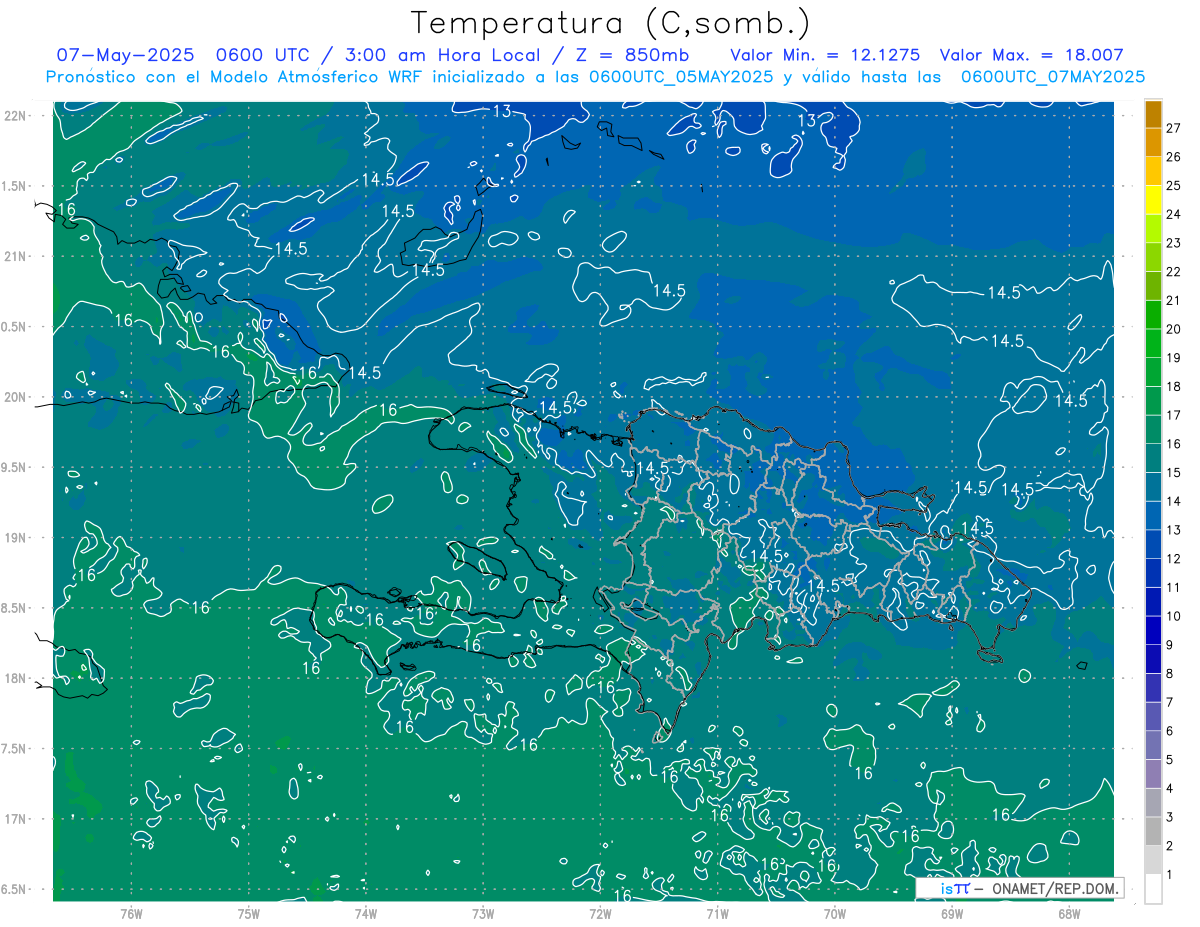This screenshot has height=927, width=1200.
Task: Click the colorbar value label '12'
Action: click(1173, 559)
